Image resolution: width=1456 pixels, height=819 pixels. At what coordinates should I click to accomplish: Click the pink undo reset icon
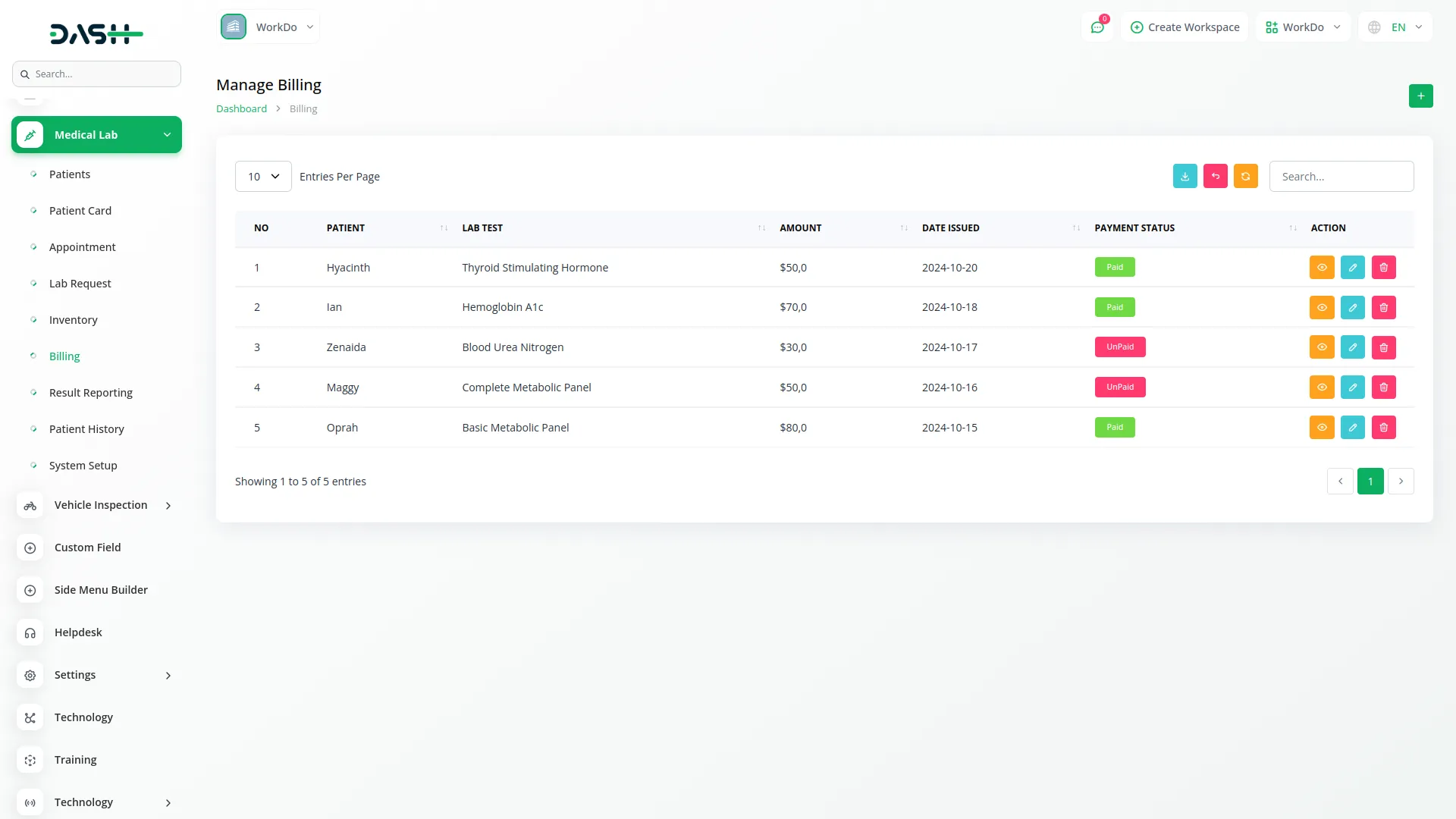click(1215, 176)
